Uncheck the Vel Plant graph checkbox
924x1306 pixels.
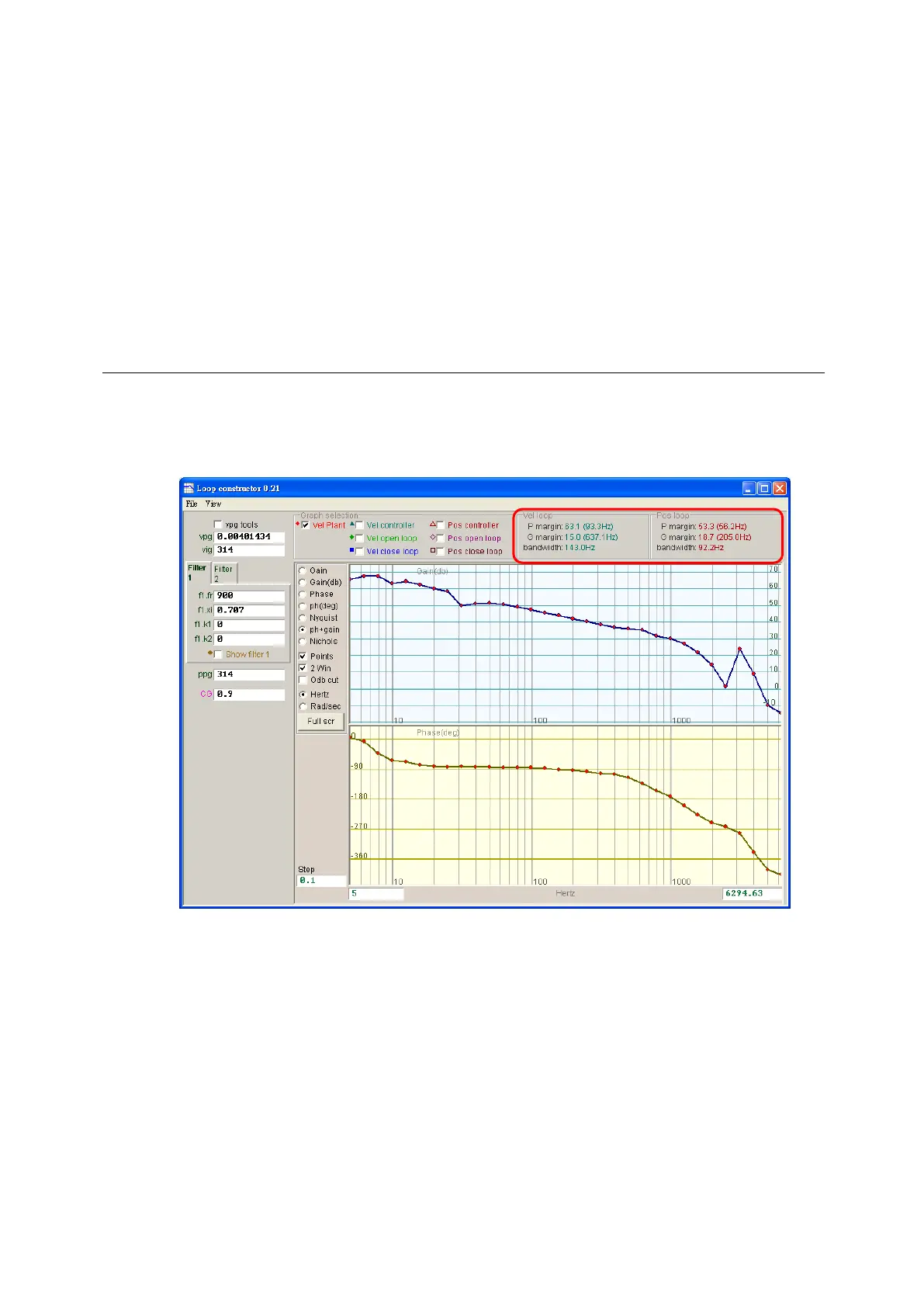pyautogui.click(x=306, y=525)
